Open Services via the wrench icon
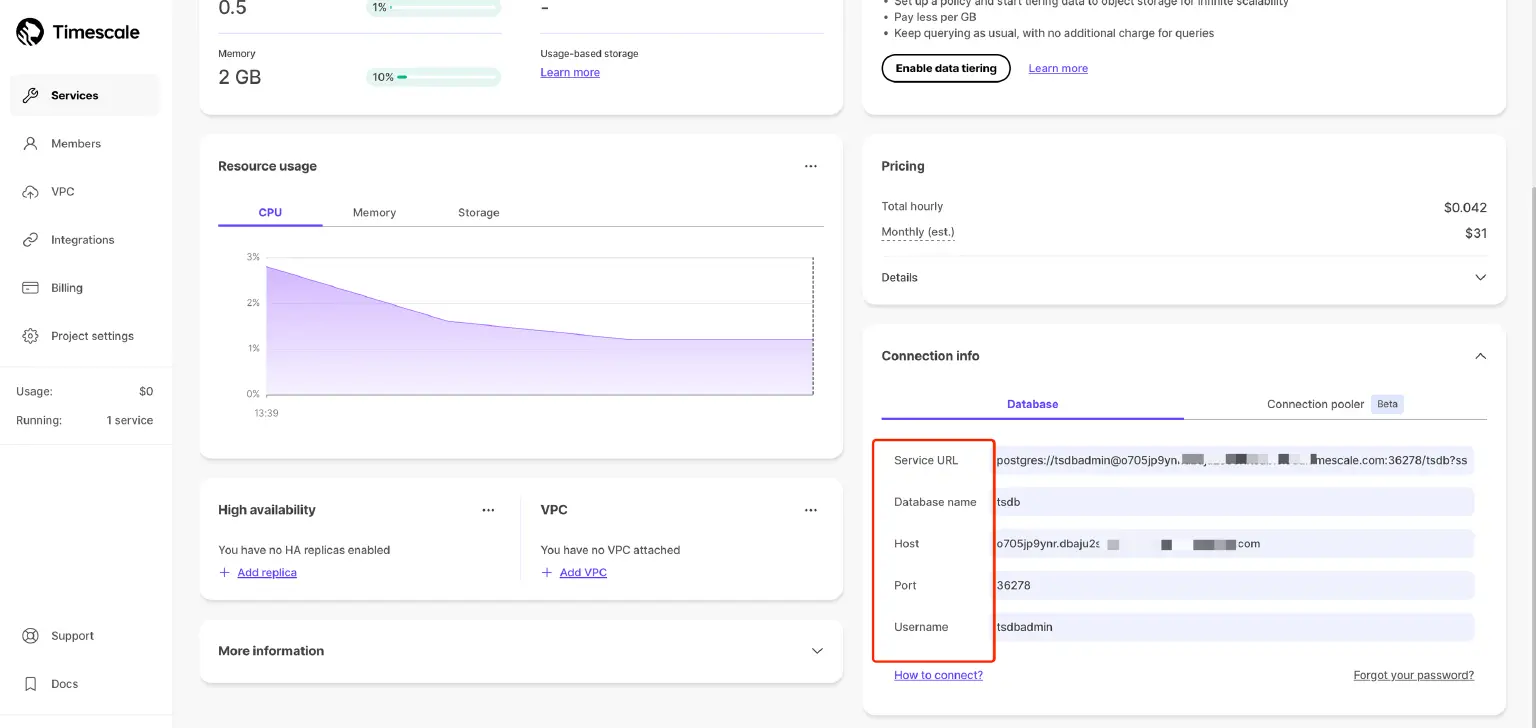1536x728 pixels. point(31,96)
